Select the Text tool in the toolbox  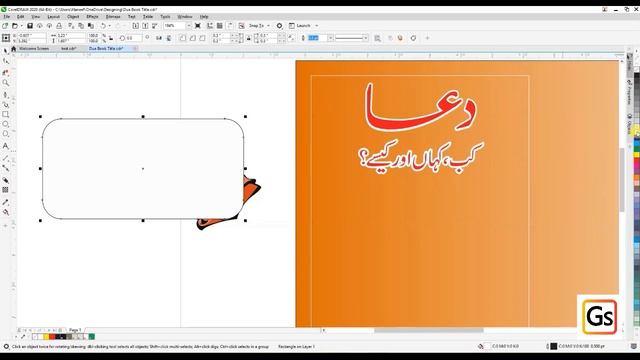6,146
